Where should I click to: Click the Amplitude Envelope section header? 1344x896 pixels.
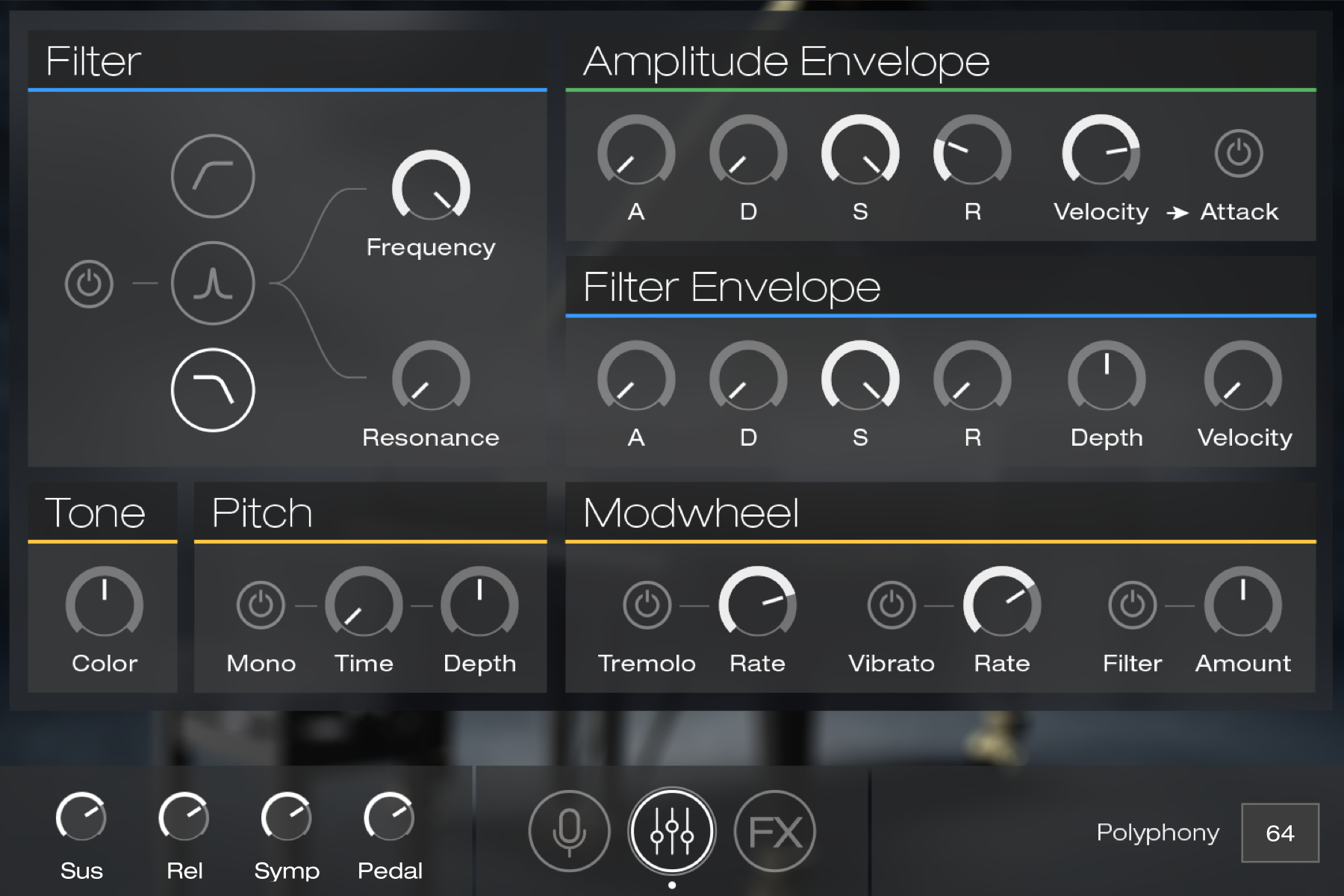coord(785,61)
